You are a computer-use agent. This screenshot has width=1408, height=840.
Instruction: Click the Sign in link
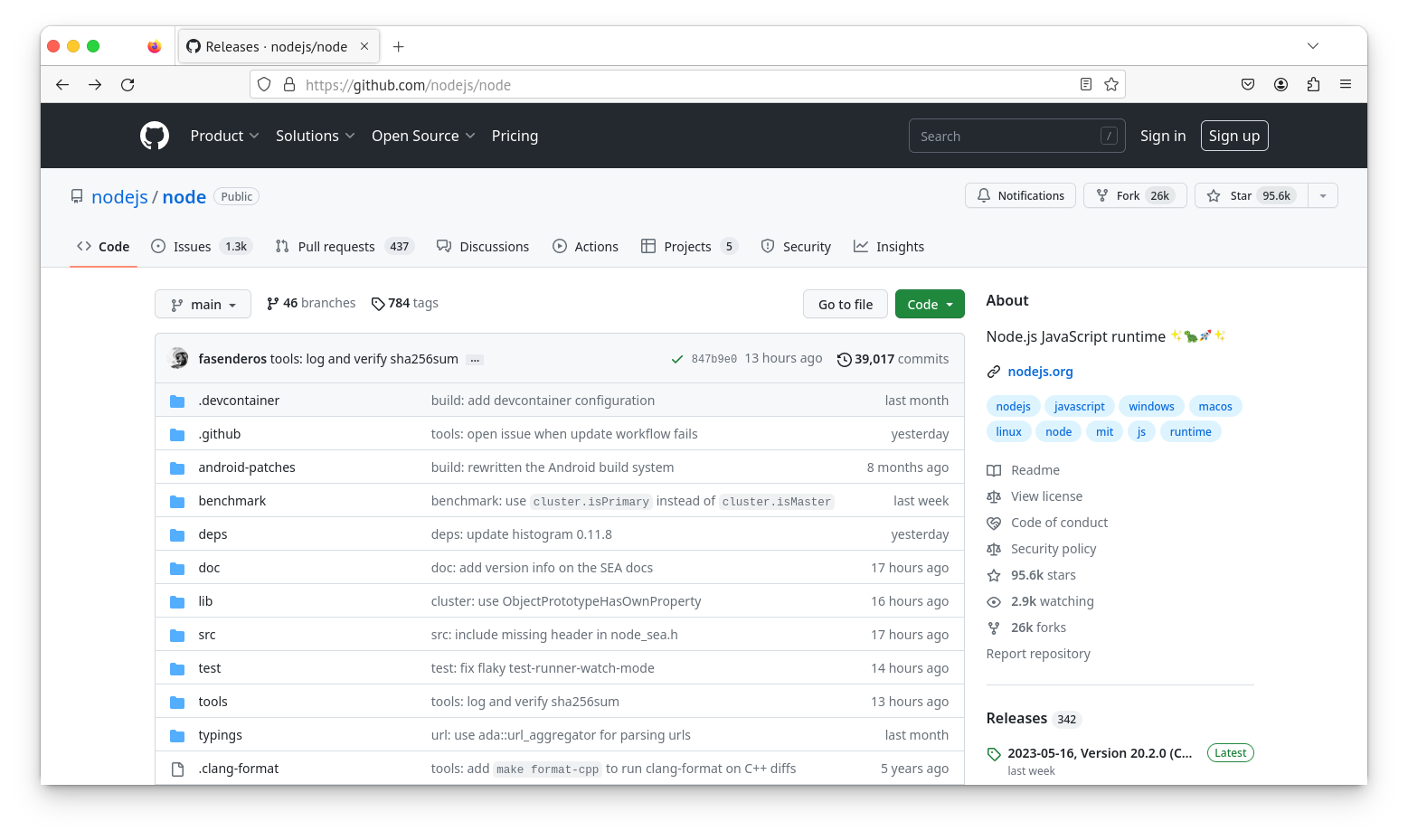click(1163, 136)
